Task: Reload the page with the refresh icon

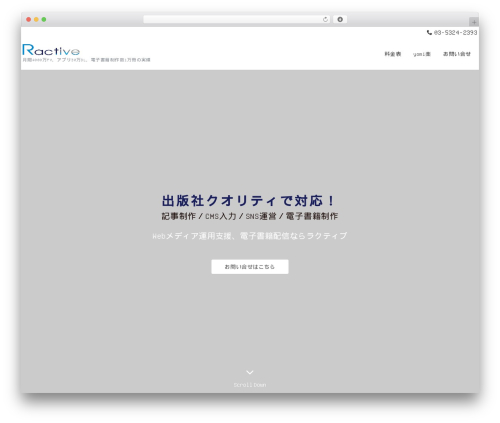Action: [x=325, y=19]
